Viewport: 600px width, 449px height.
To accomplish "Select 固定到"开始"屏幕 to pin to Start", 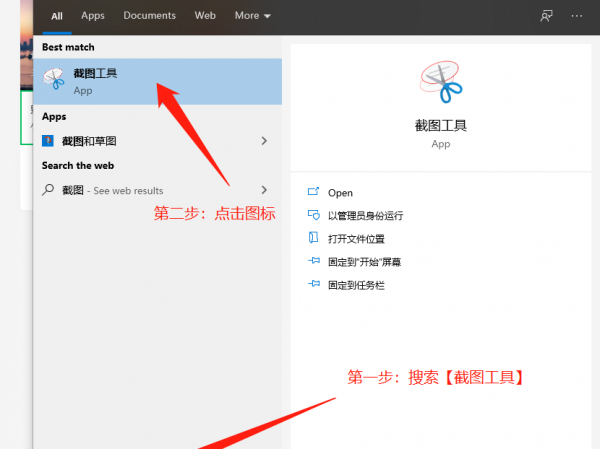I will pyautogui.click(x=364, y=262).
